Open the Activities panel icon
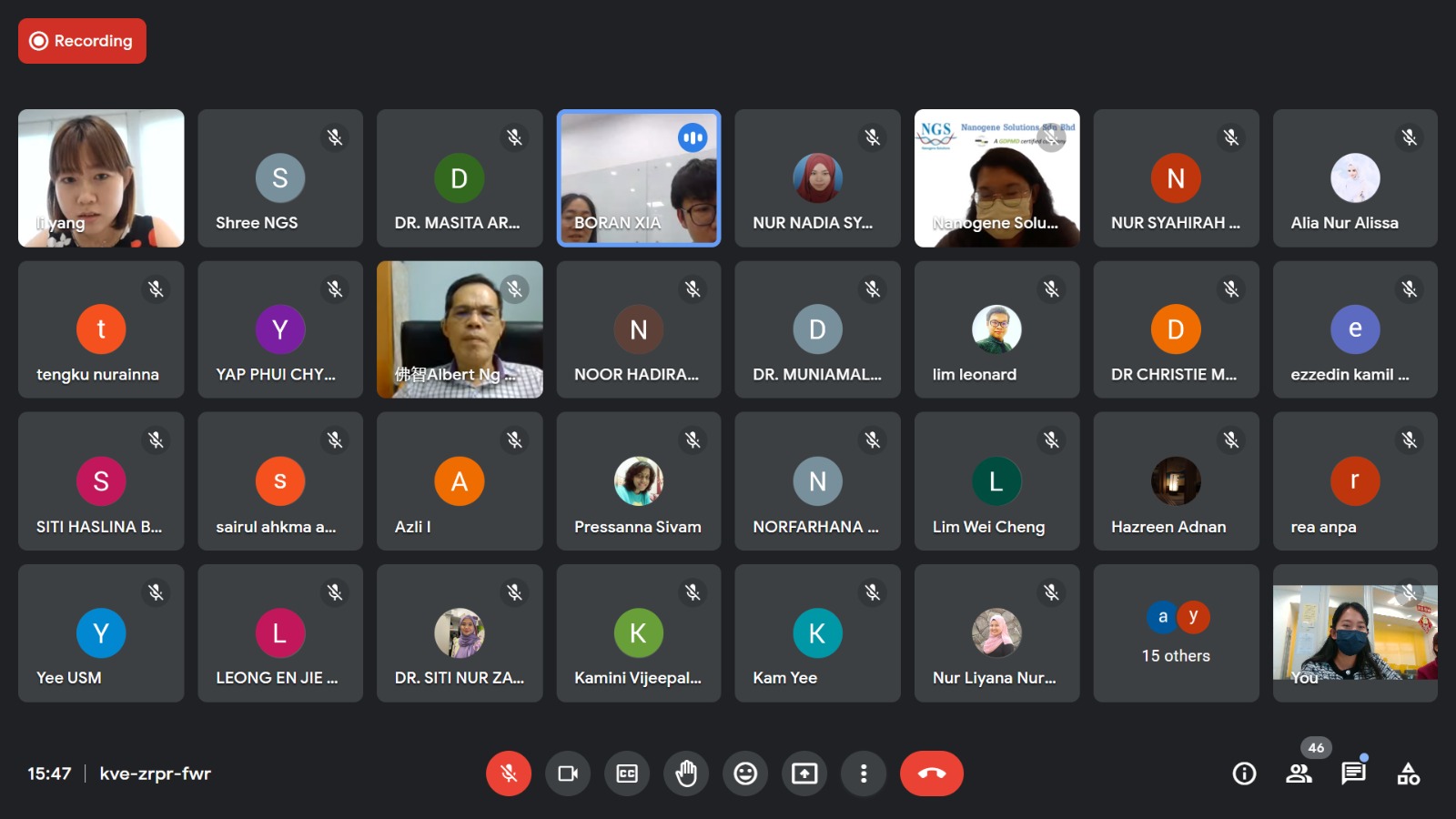Image resolution: width=1456 pixels, height=819 pixels. [x=1408, y=773]
